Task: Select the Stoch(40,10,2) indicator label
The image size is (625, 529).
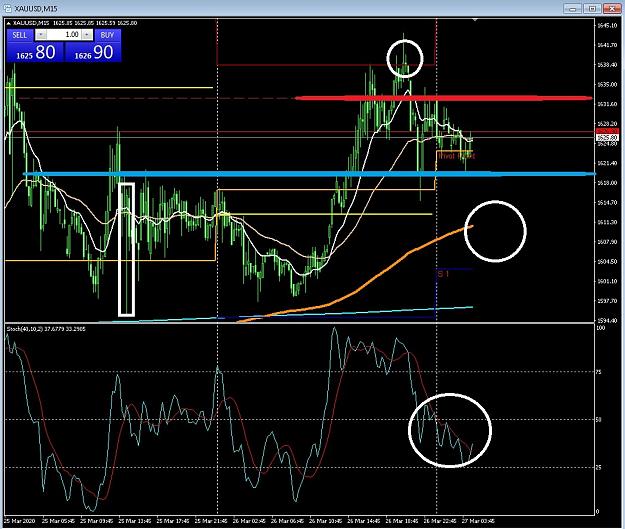Action: tap(46, 329)
